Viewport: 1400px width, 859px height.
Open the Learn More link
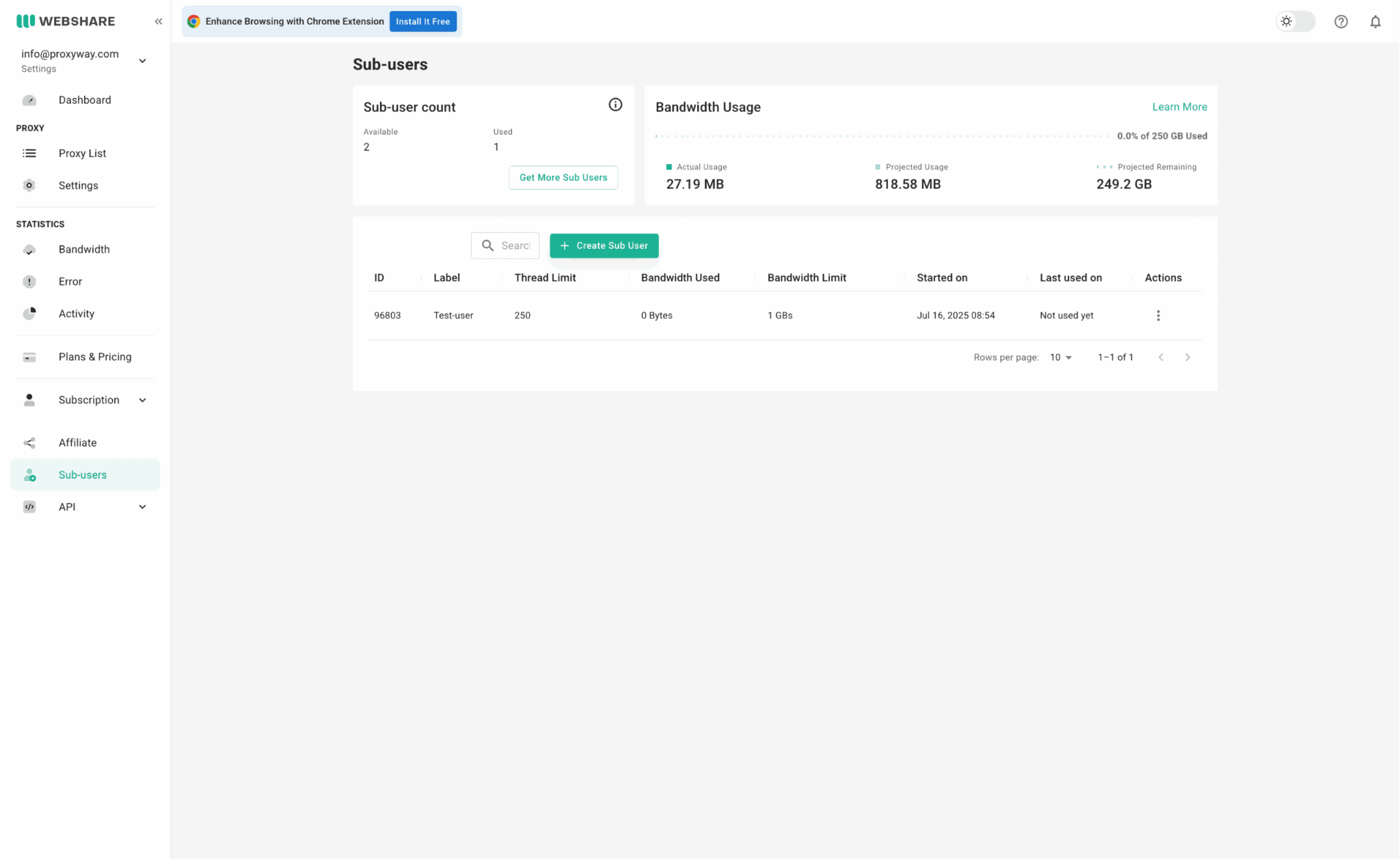click(x=1179, y=107)
